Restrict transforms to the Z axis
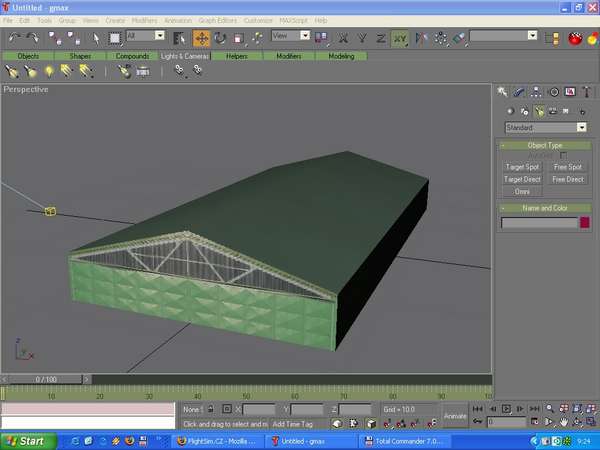 [x=381, y=38]
